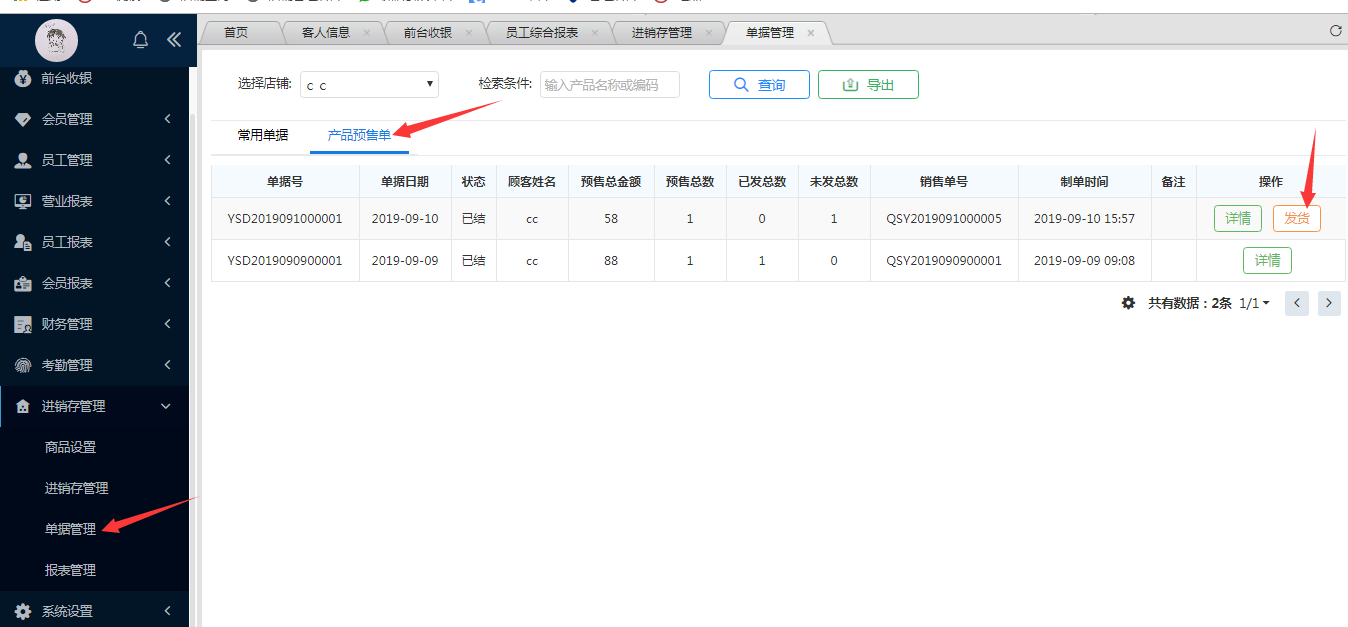Select the 产品预售单 sub-tab
Image resolution: width=1348 pixels, height=627 pixels.
(359, 135)
